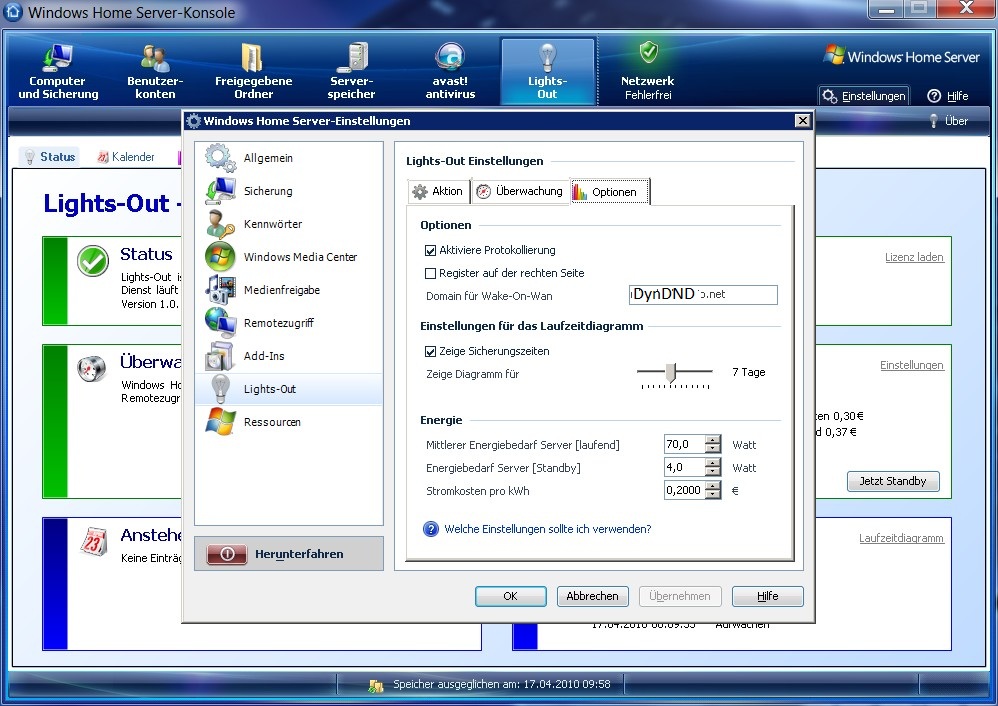
Task: Open Hilfe in the console header
Action: click(948, 96)
